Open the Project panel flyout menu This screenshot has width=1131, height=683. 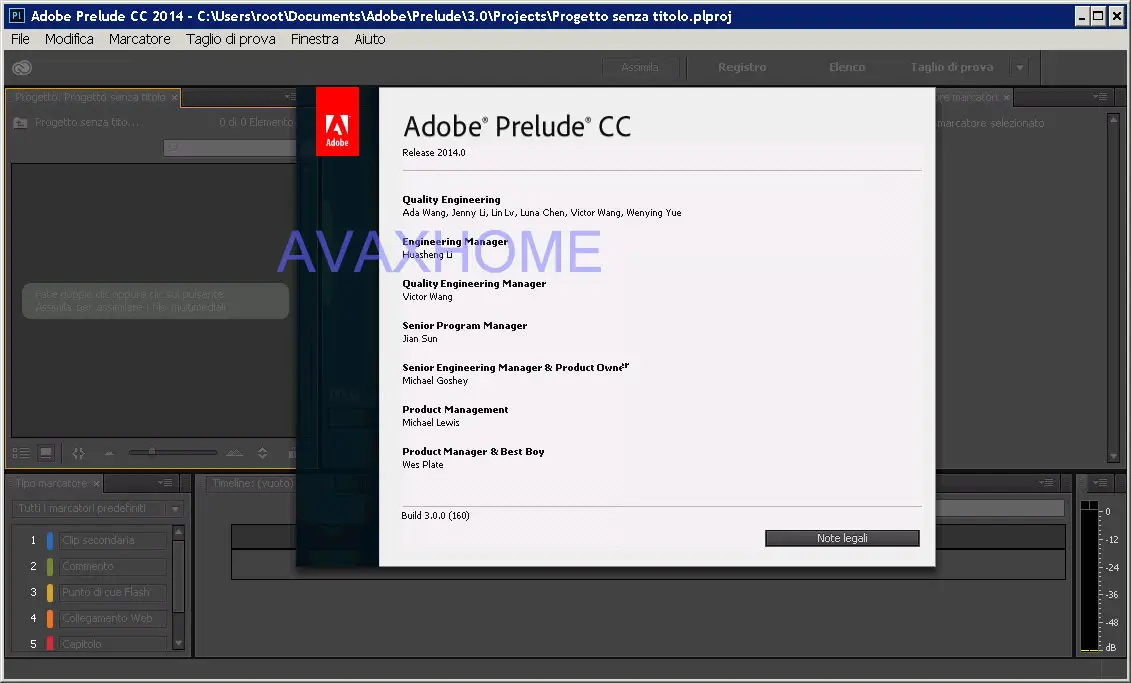(289, 97)
